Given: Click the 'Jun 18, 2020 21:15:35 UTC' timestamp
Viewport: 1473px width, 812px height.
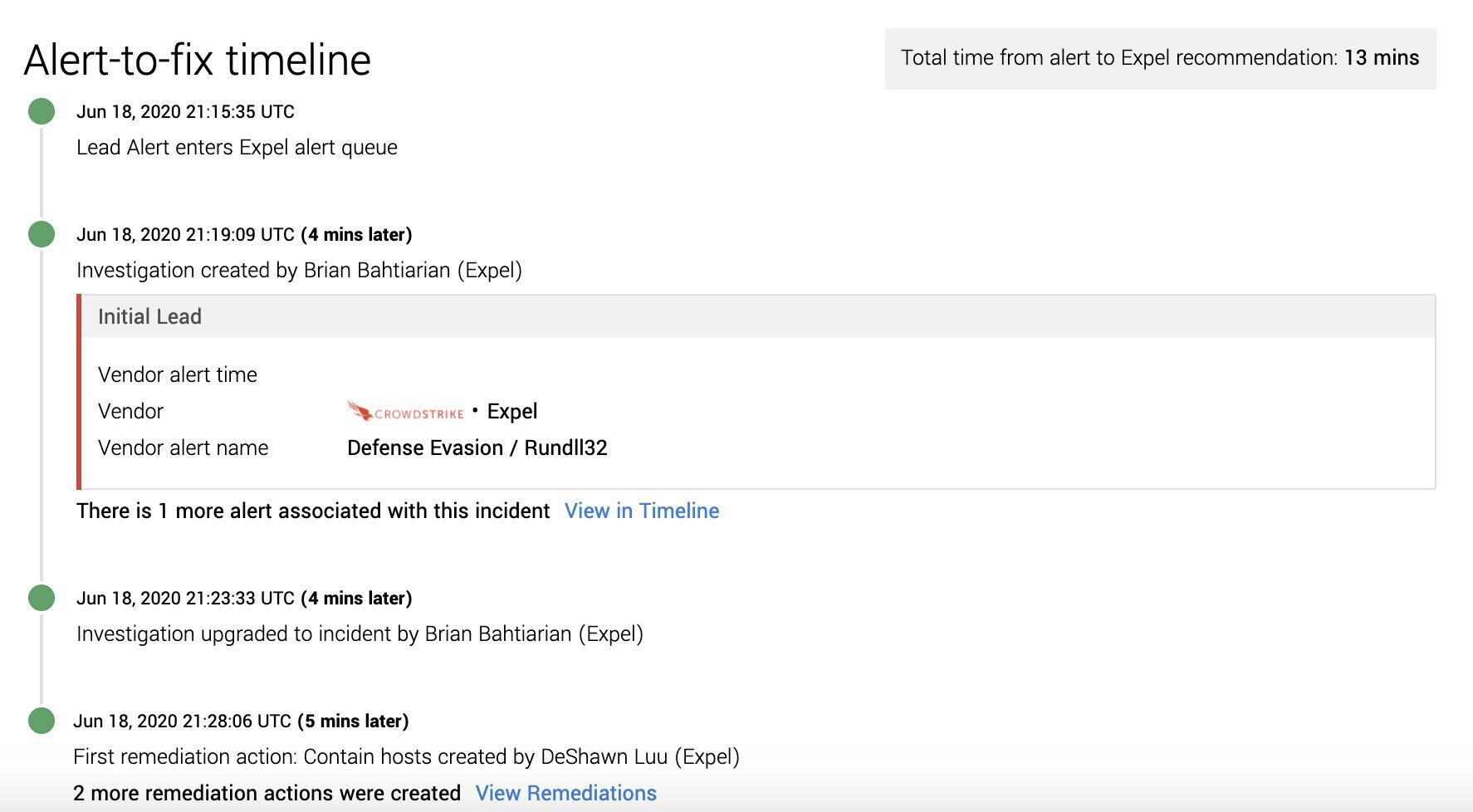Looking at the screenshot, I should [x=185, y=111].
